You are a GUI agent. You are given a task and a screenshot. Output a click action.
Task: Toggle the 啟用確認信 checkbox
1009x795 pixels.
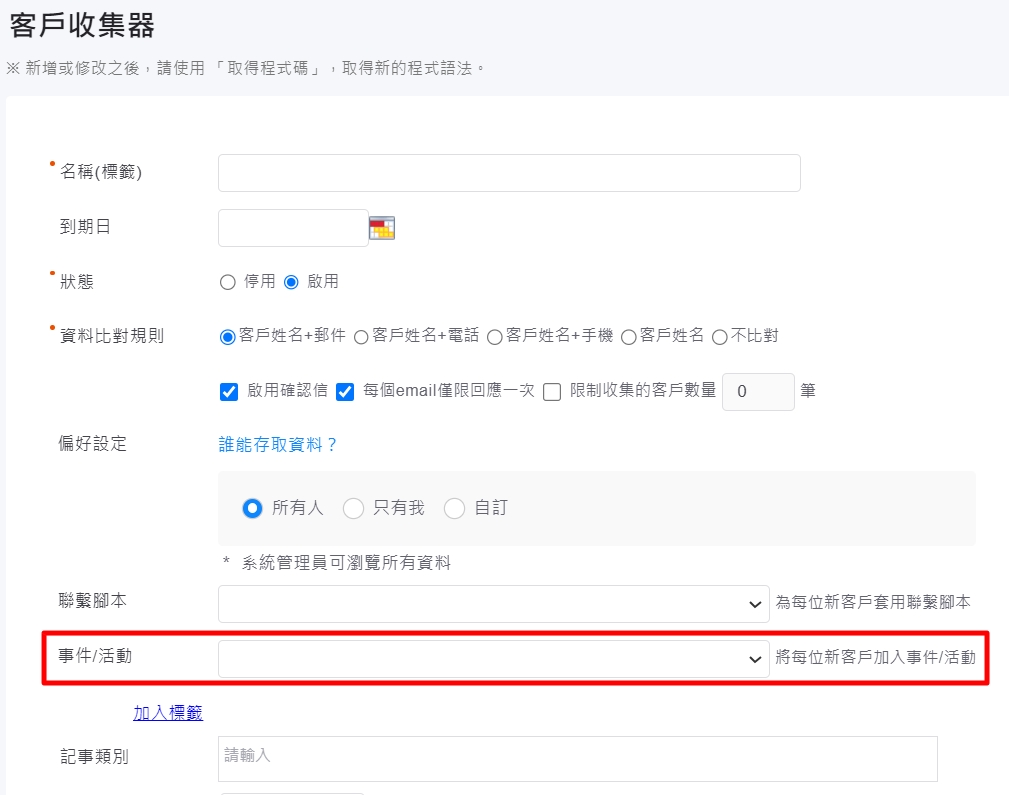[x=229, y=392]
